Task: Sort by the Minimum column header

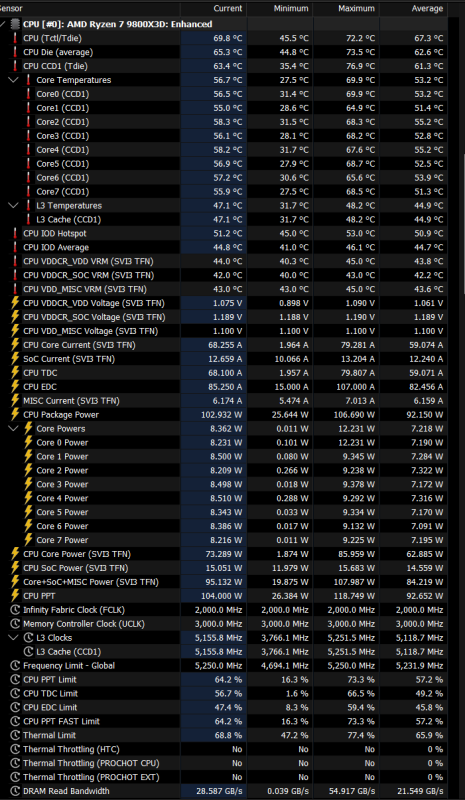Action: [x=280, y=9]
